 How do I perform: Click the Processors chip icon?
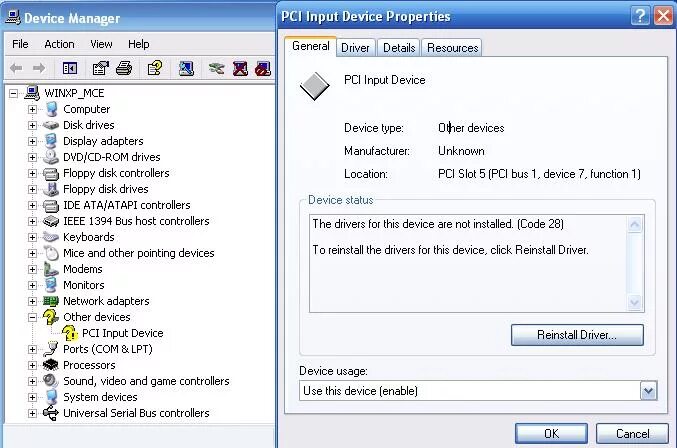pos(51,365)
